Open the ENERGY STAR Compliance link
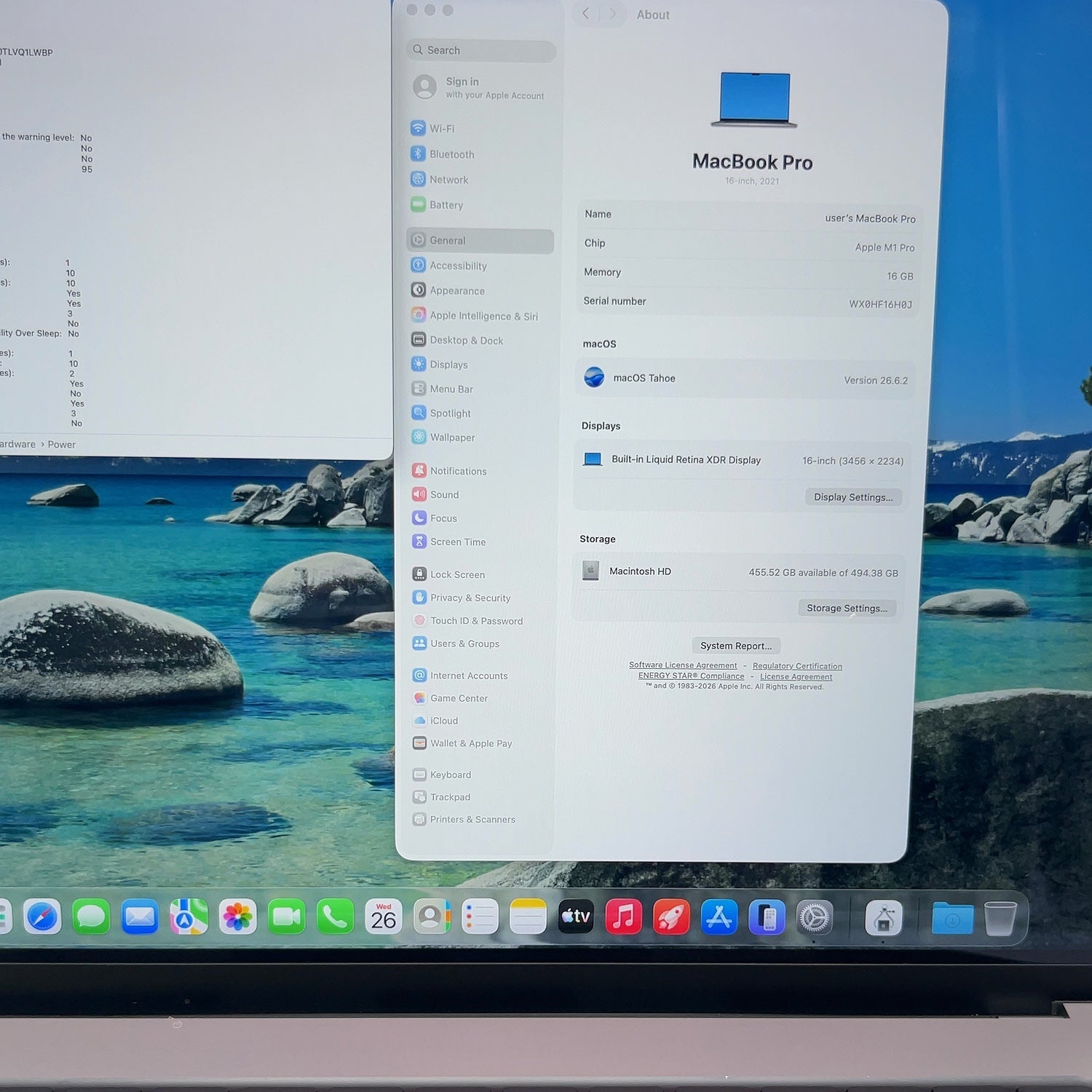The height and width of the screenshot is (1092, 1092). point(692,676)
